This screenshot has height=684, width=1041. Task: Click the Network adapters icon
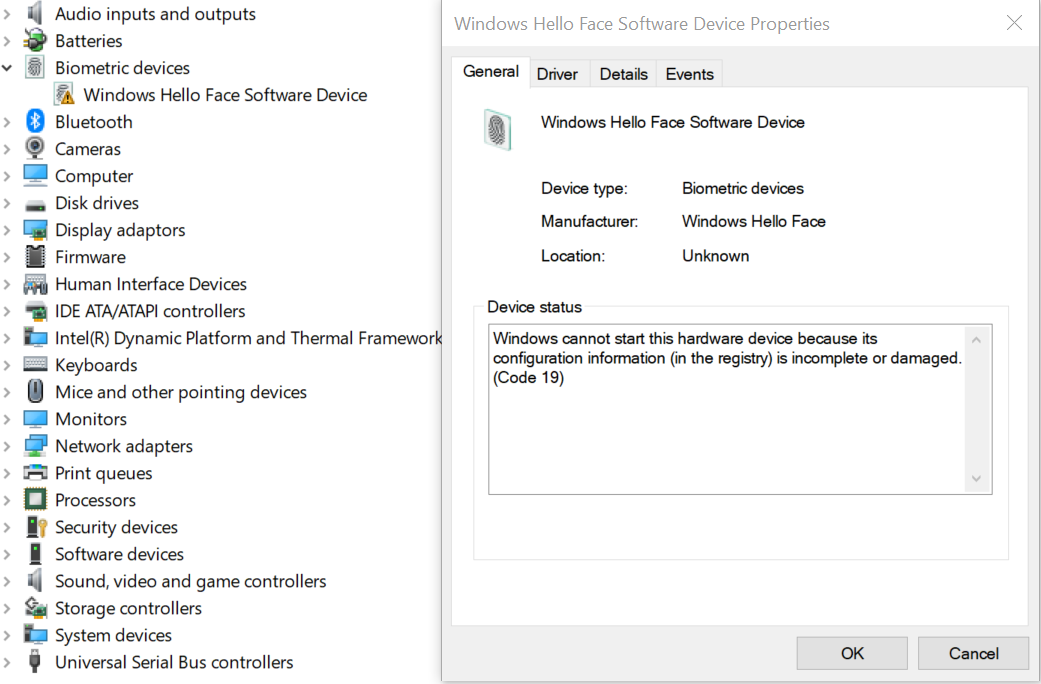point(35,446)
